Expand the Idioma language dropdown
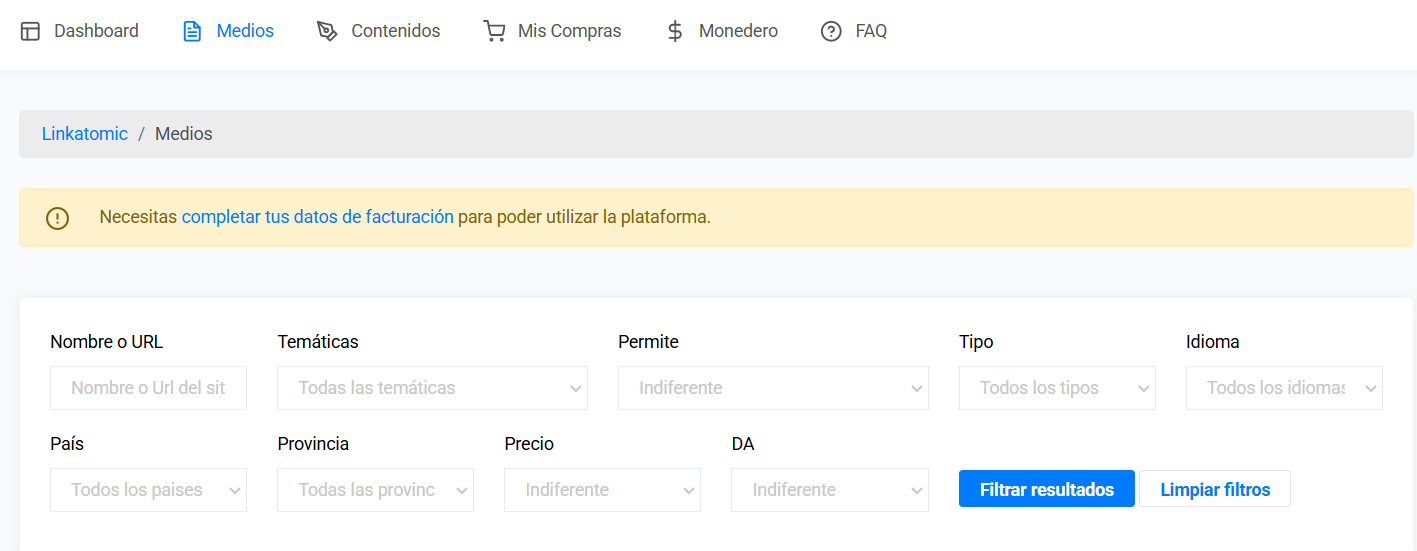Image resolution: width=1417 pixels, height=551 pixels. coord(1284,388)
